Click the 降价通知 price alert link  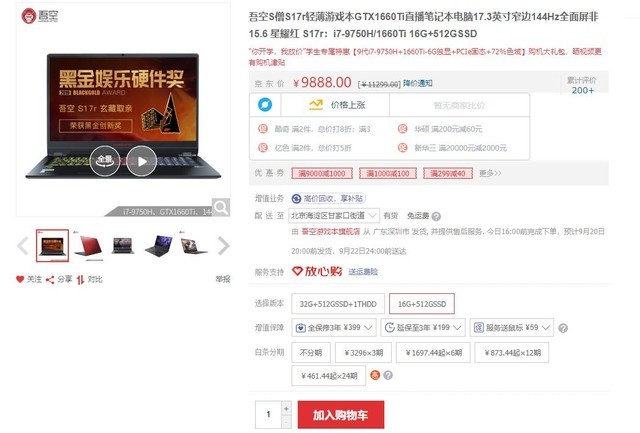[418, 83]
